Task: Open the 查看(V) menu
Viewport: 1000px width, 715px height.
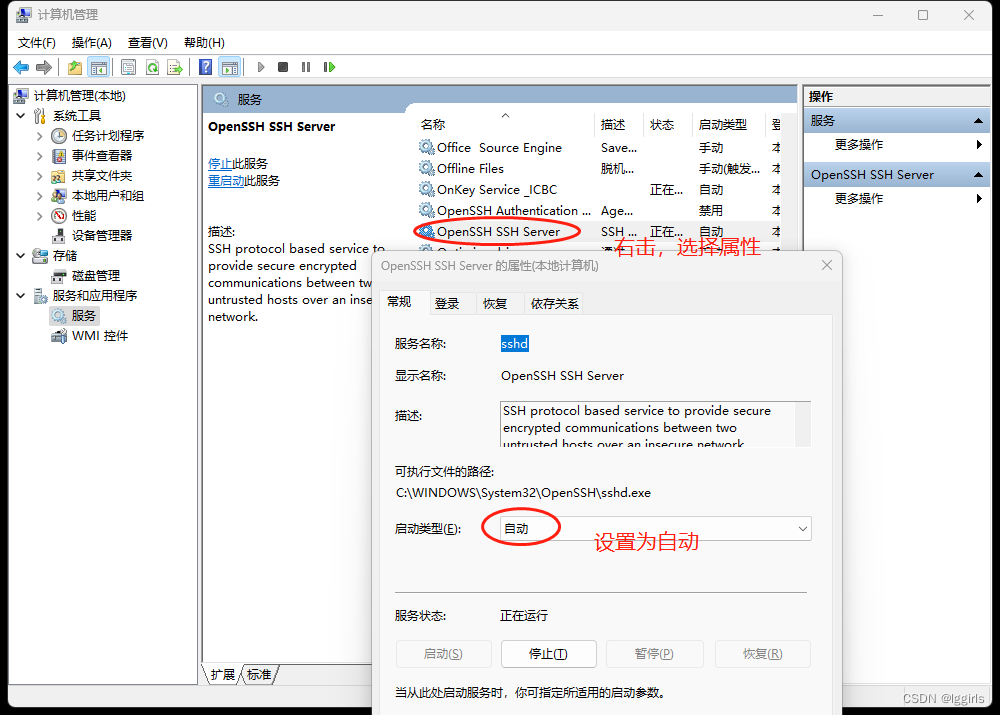Action: tap(147, 43)
